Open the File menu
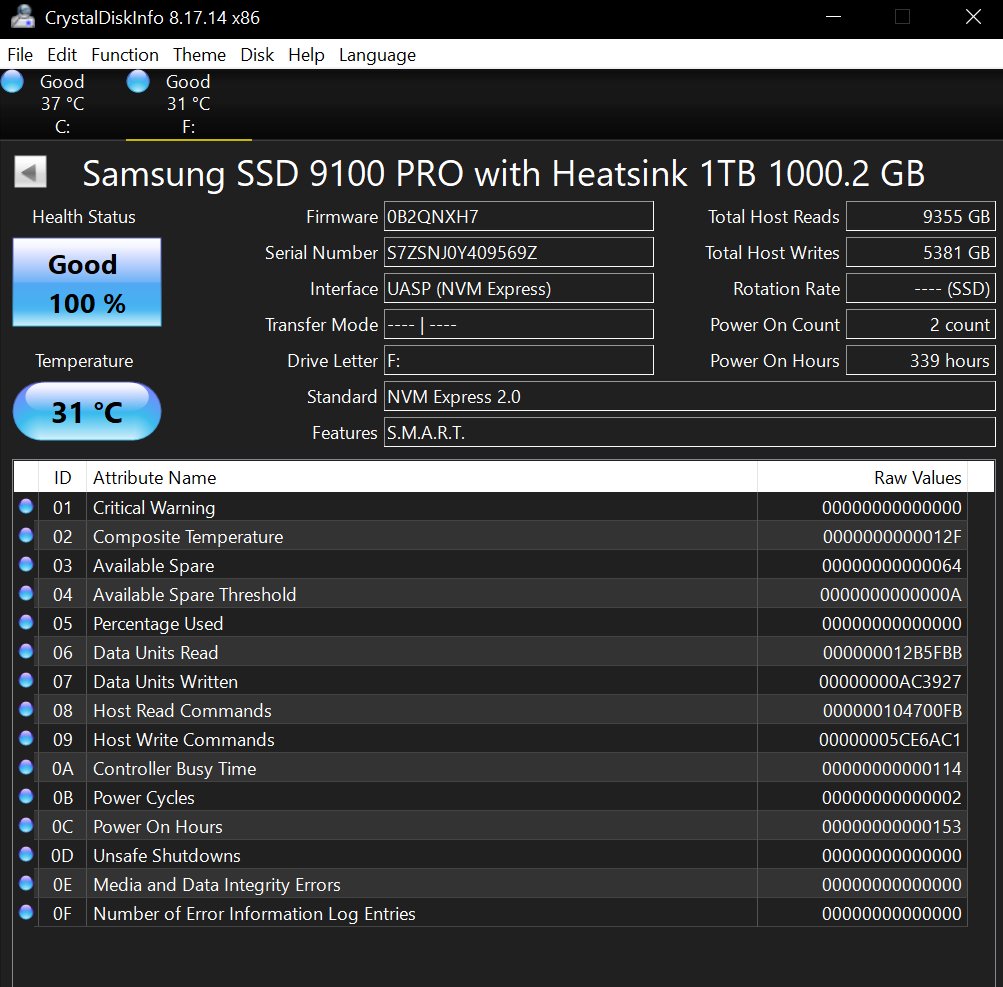The width and height of the screenshot is (1003, 987). [x=20, y=55]
